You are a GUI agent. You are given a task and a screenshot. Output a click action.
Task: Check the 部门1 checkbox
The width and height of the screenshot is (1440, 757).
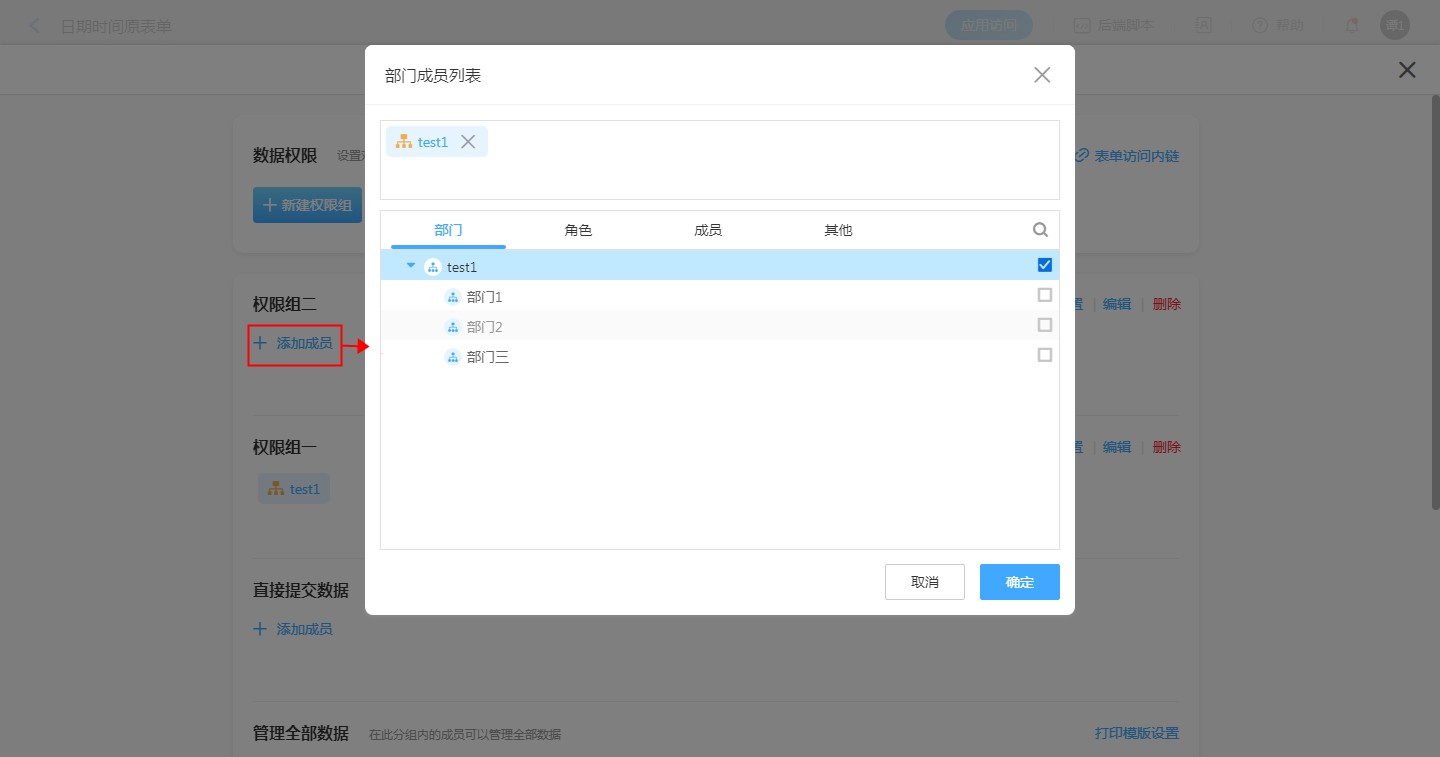1045,295
